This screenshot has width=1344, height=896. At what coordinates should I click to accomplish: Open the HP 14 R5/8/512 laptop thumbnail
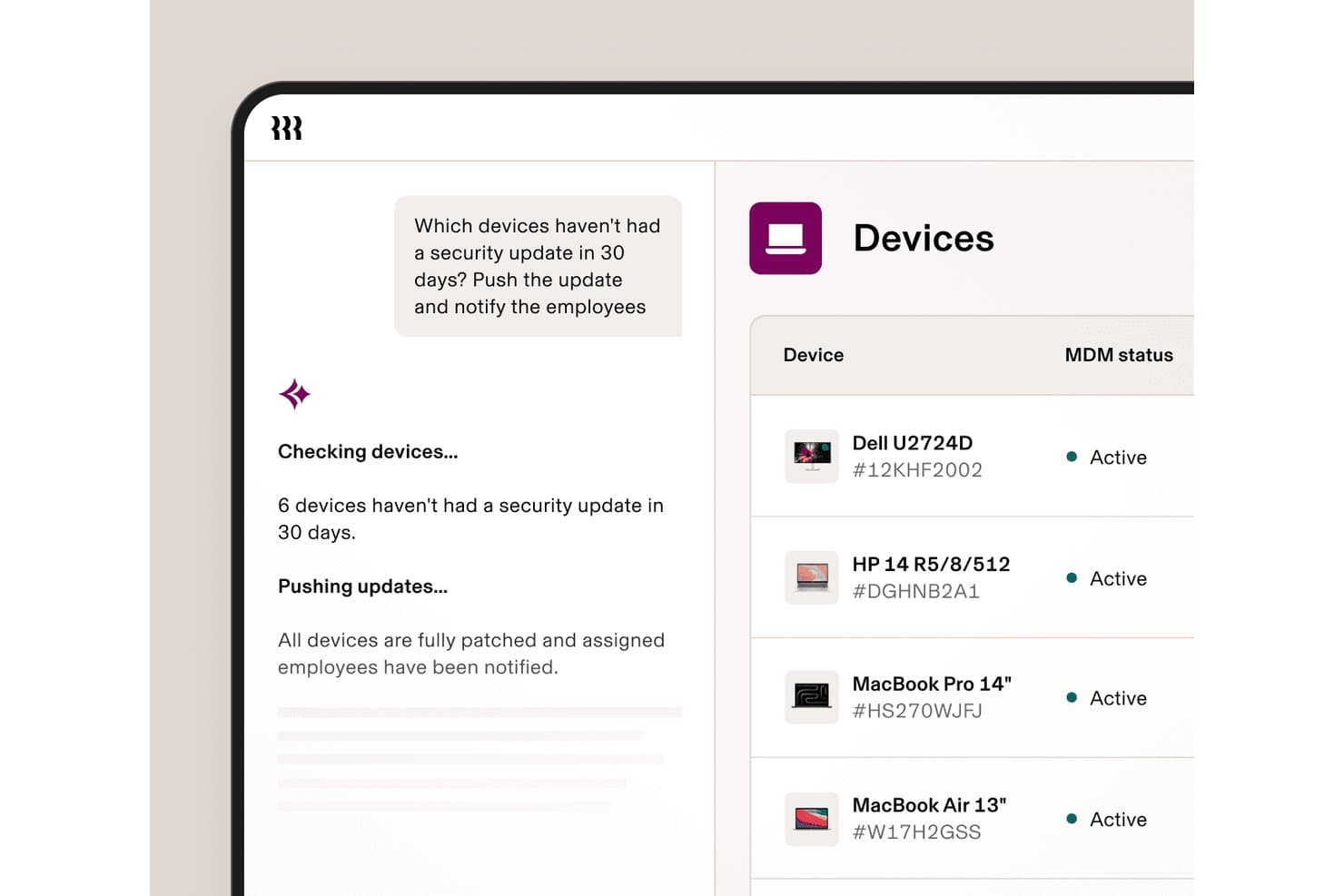(x=811, y=577)
